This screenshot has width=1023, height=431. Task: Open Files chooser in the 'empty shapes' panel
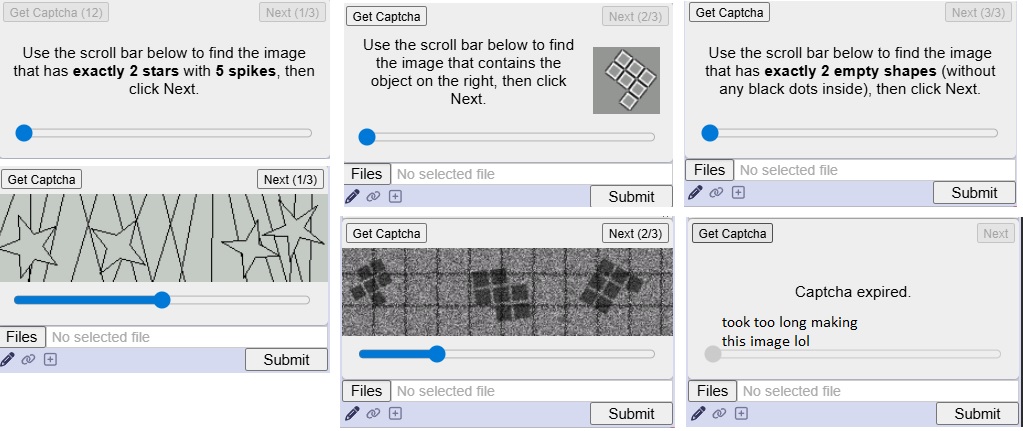(709, 170)
